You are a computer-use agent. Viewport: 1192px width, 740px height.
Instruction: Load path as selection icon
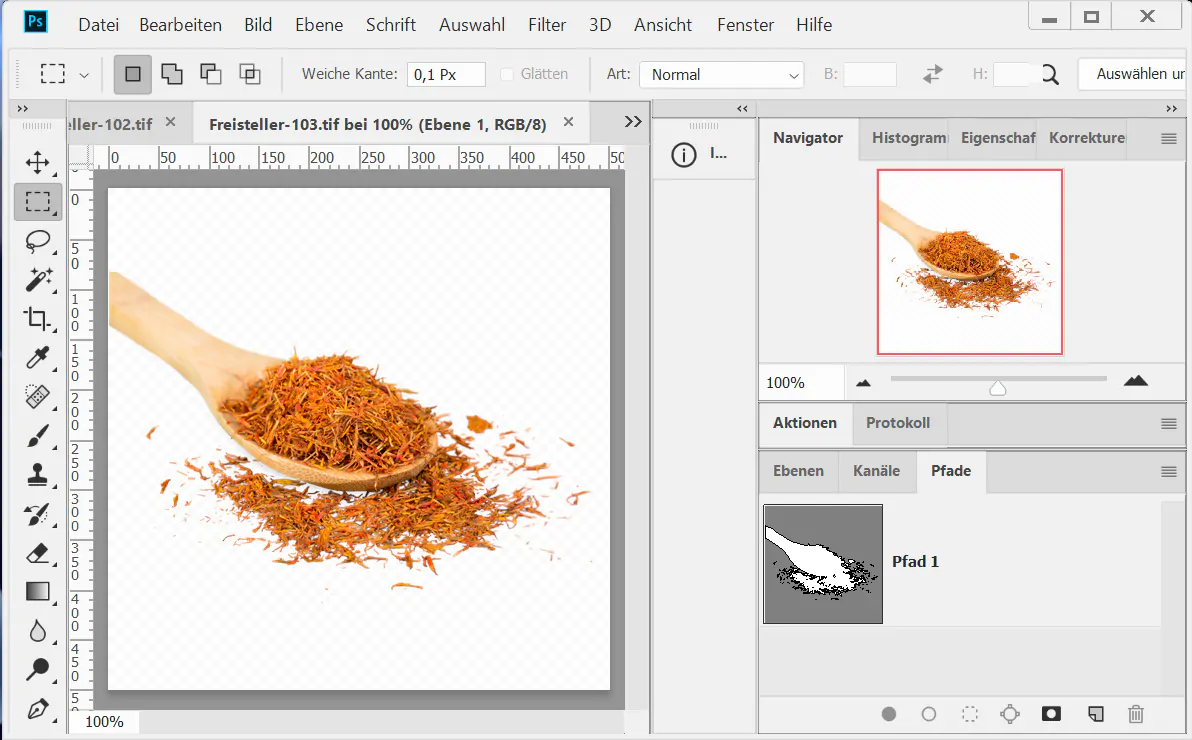coord(969,714)
